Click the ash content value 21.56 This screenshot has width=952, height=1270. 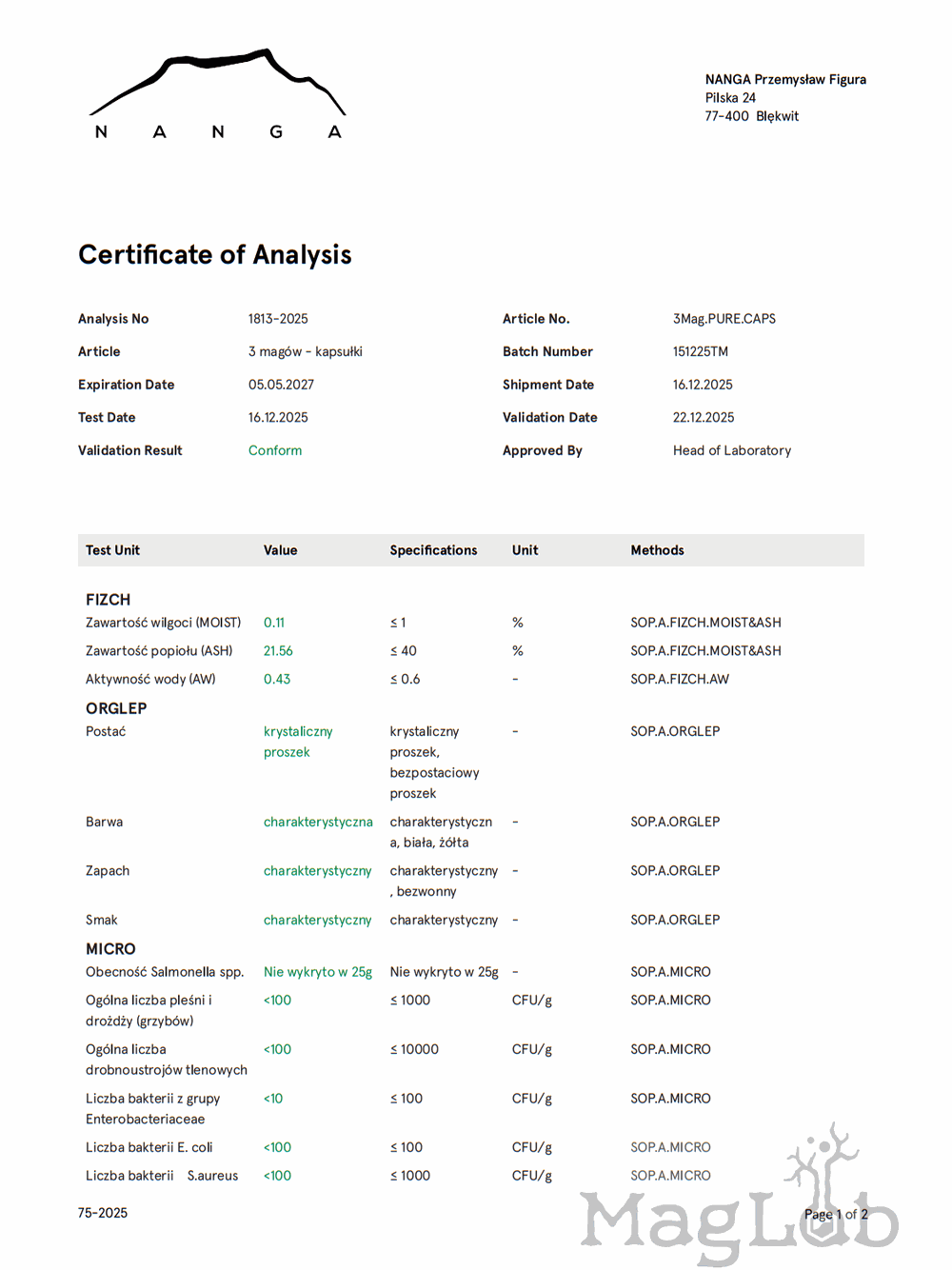[x=278, y=651]
